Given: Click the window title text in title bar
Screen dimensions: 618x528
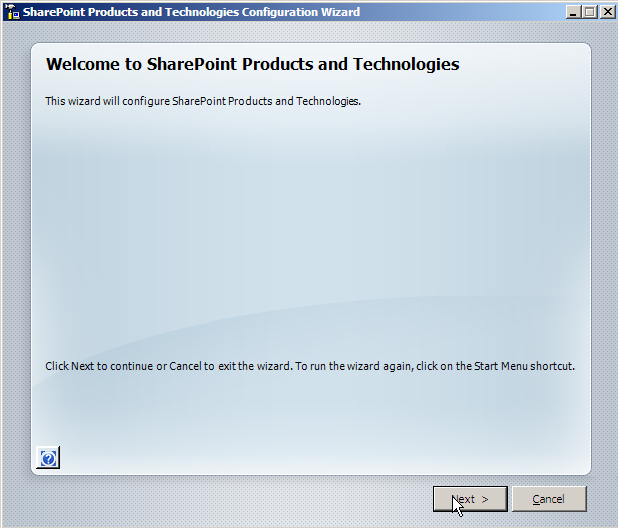Looking at the screenshot, I should 190,12.
